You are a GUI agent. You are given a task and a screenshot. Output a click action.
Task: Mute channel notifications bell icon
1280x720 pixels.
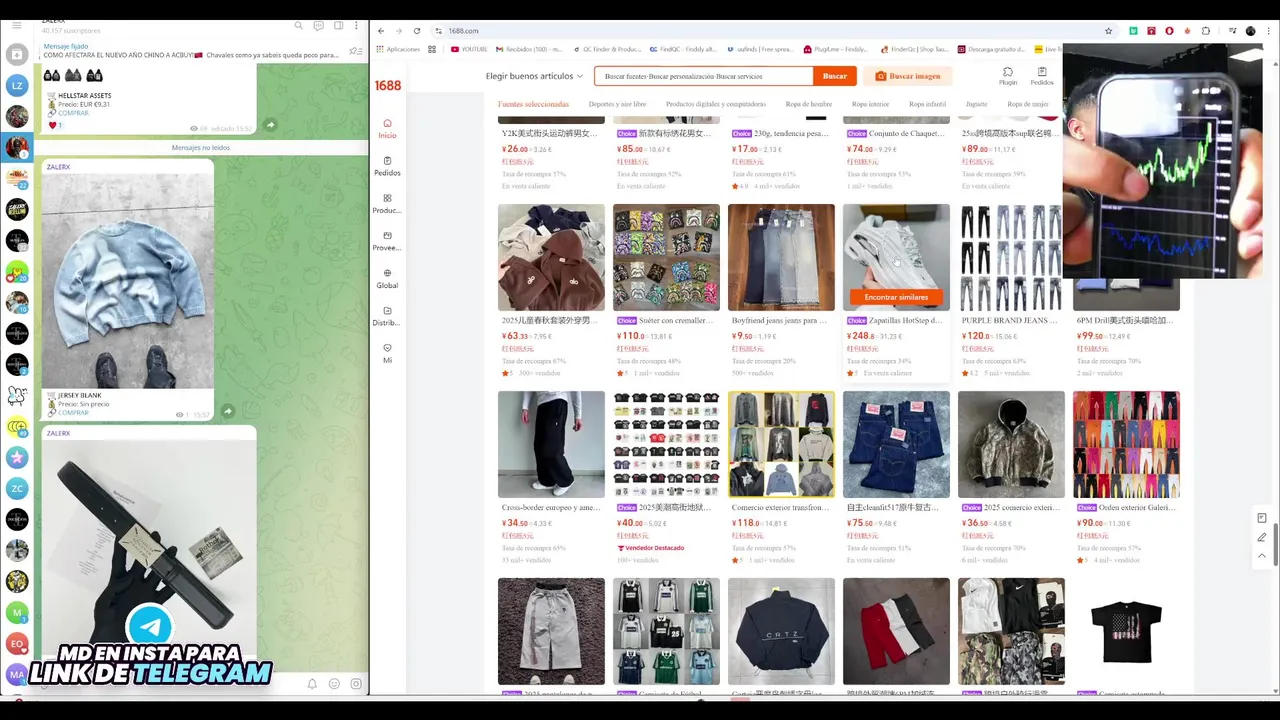312,684
